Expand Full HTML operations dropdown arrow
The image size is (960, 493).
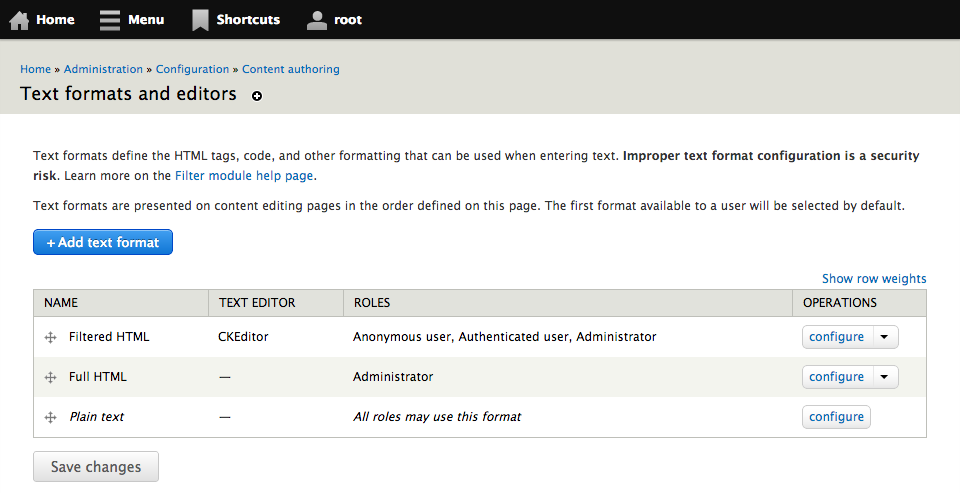[885, 377]
